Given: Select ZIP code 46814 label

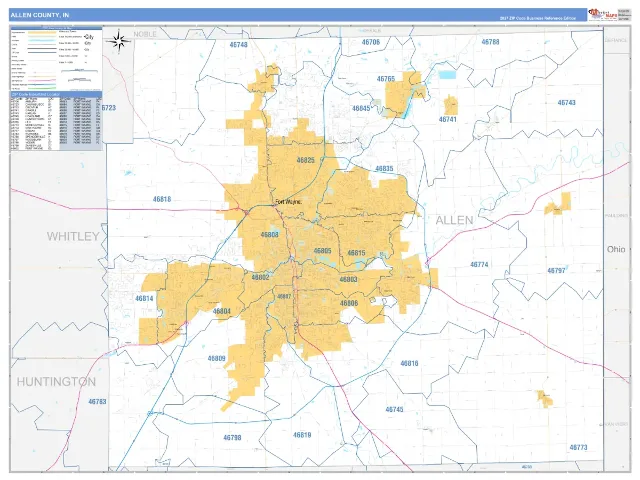Looking at the screenshot, I should click(144, 299).
